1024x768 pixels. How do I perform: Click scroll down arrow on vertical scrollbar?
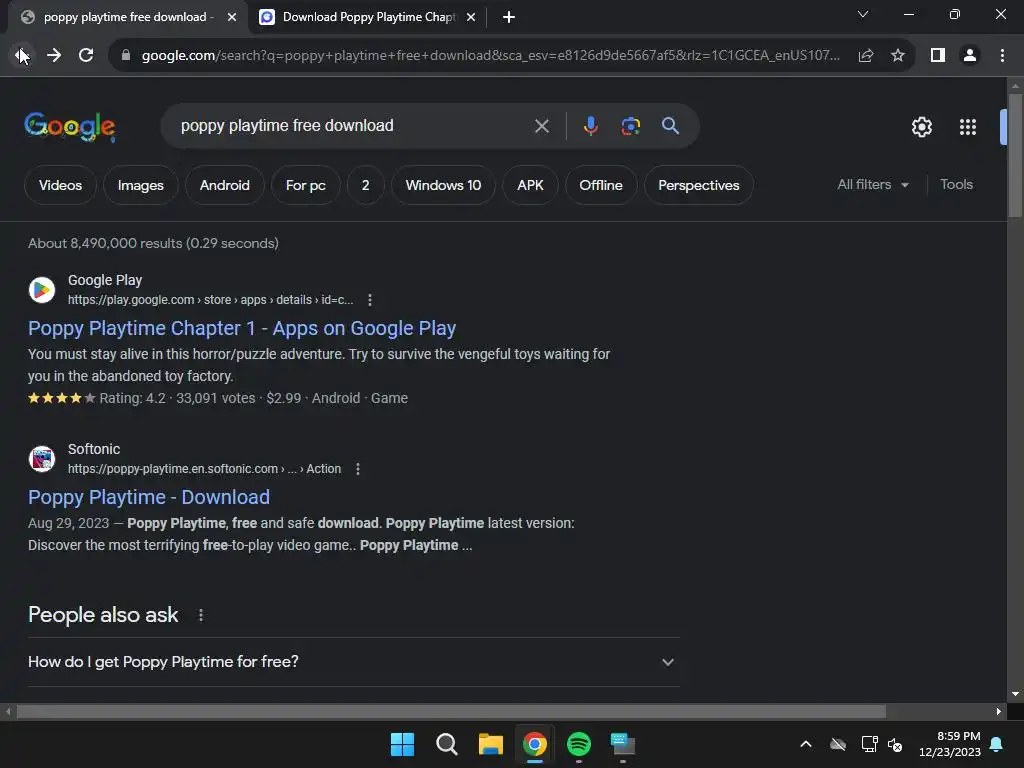(1015, 694)
